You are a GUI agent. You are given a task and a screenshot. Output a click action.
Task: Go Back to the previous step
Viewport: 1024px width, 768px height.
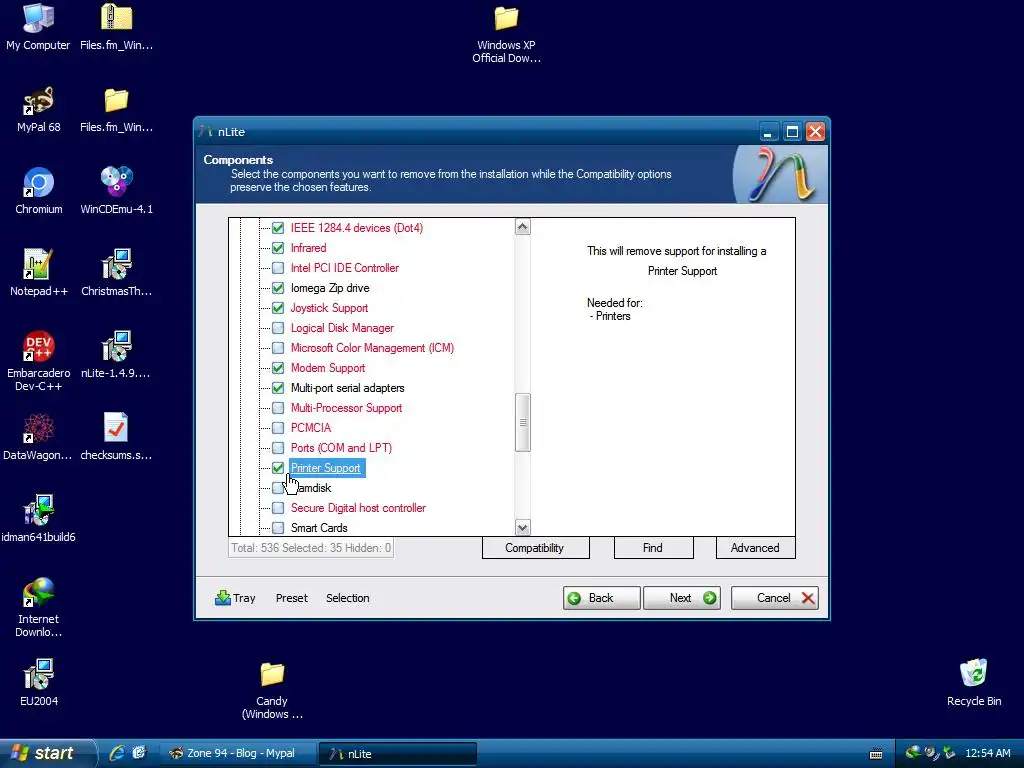click(601, 598)
